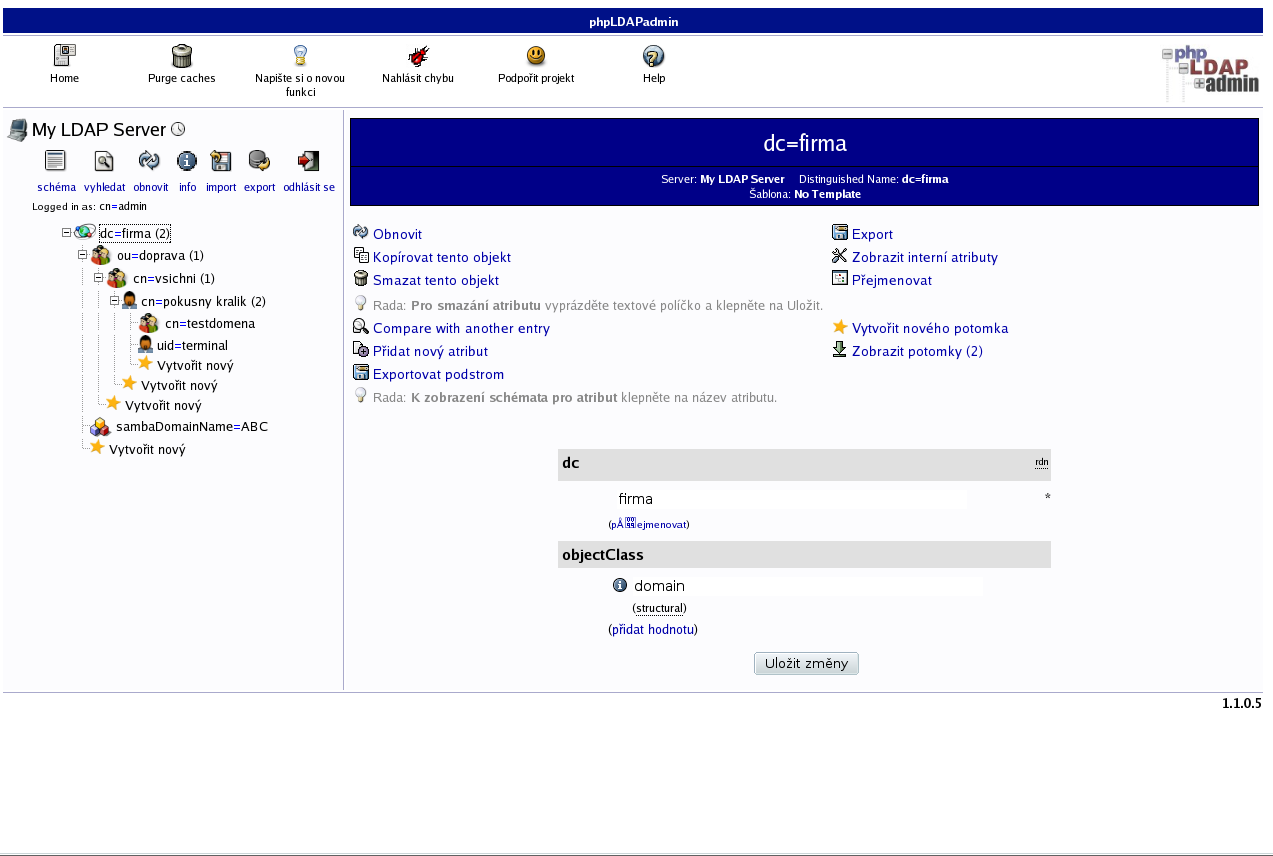The image size is (1273, 856).
Task: Select dc=firma (2) in the tree
Action: pyautogui.click(x=135, y=233)
